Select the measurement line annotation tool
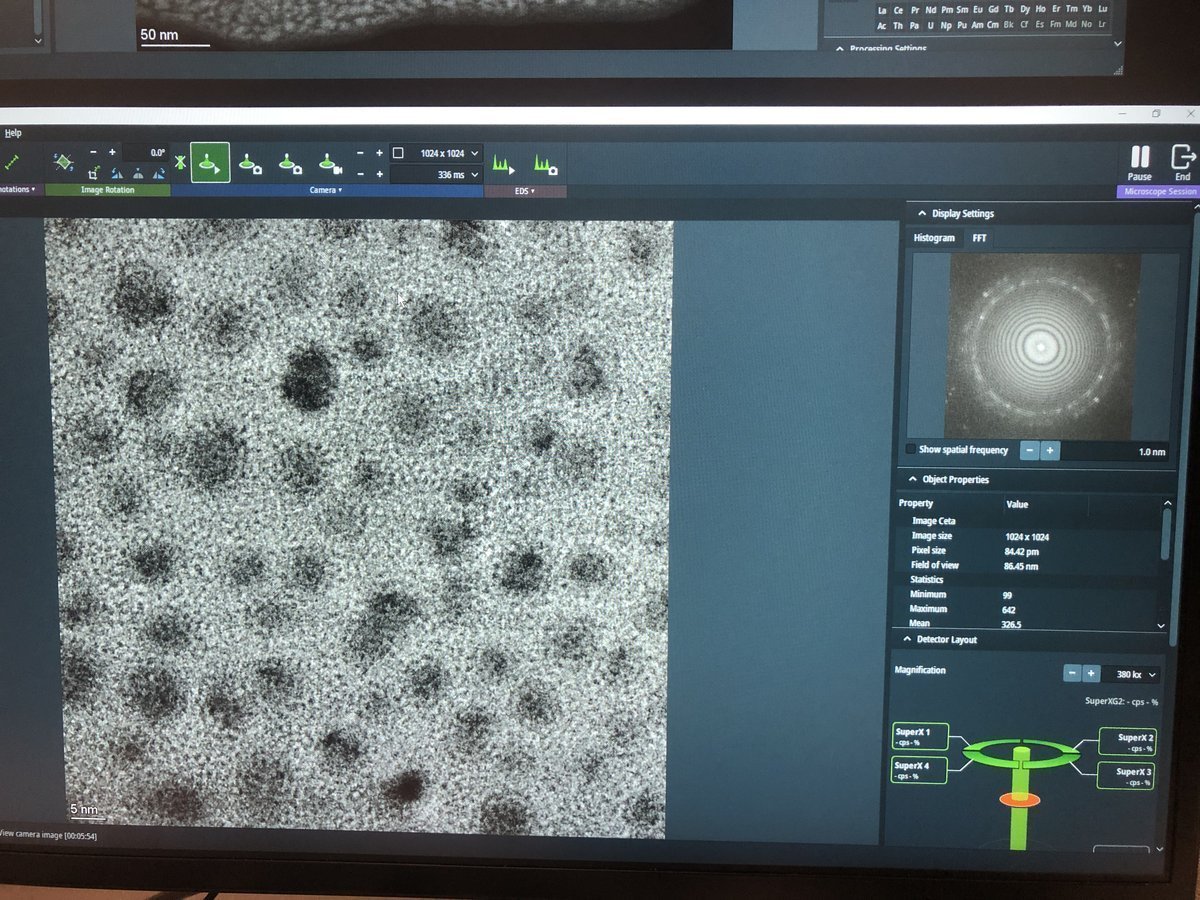Viewport: 1200px width, 900px height. tap(12, 162)
